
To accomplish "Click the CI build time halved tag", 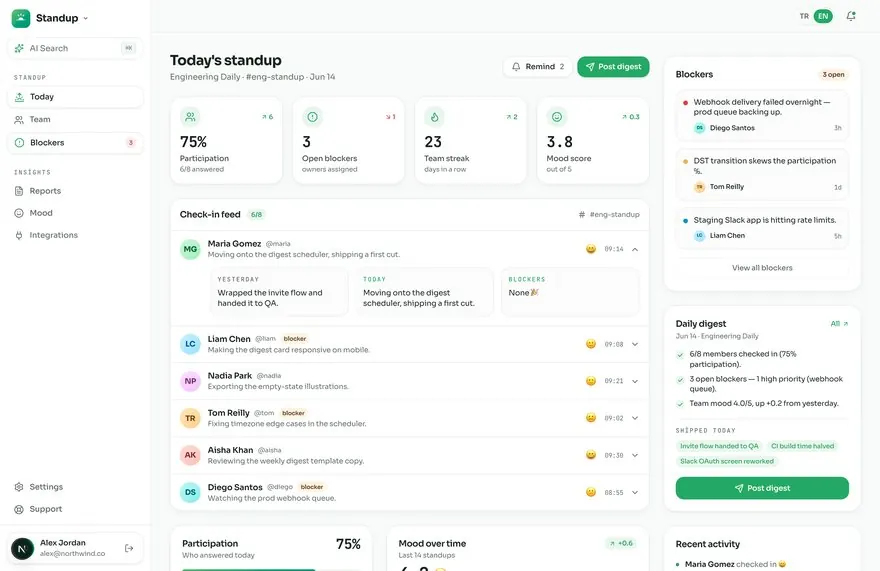I will (x=802, y=446).
